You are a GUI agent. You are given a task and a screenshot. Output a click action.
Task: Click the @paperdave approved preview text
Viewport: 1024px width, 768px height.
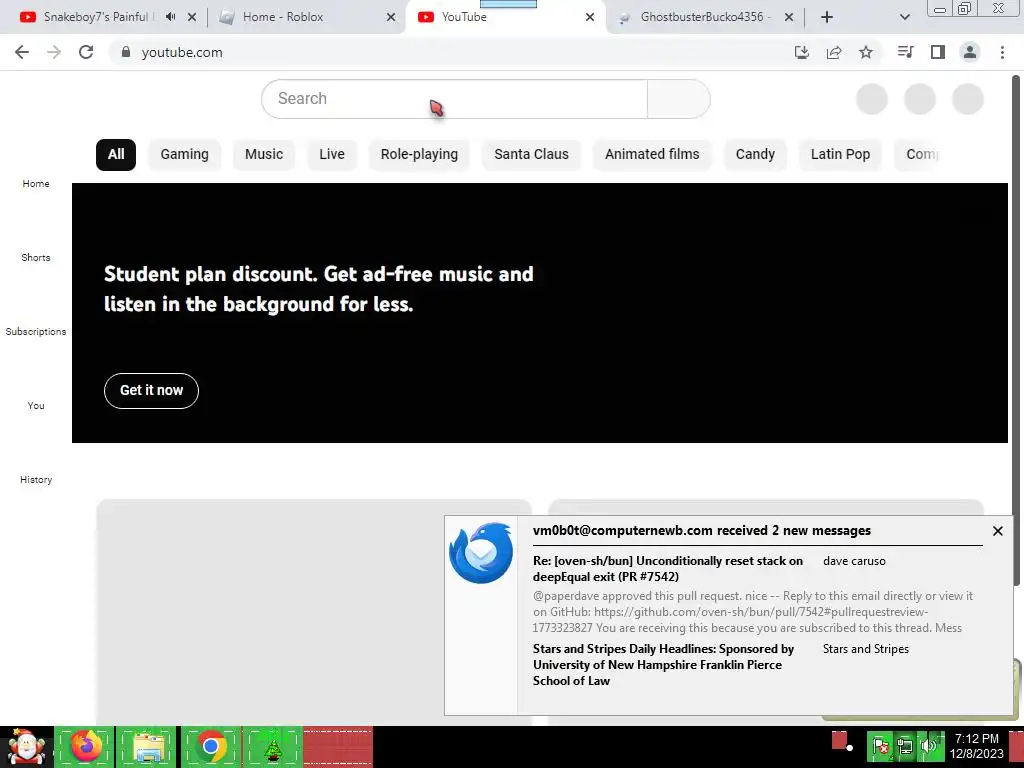753,612
